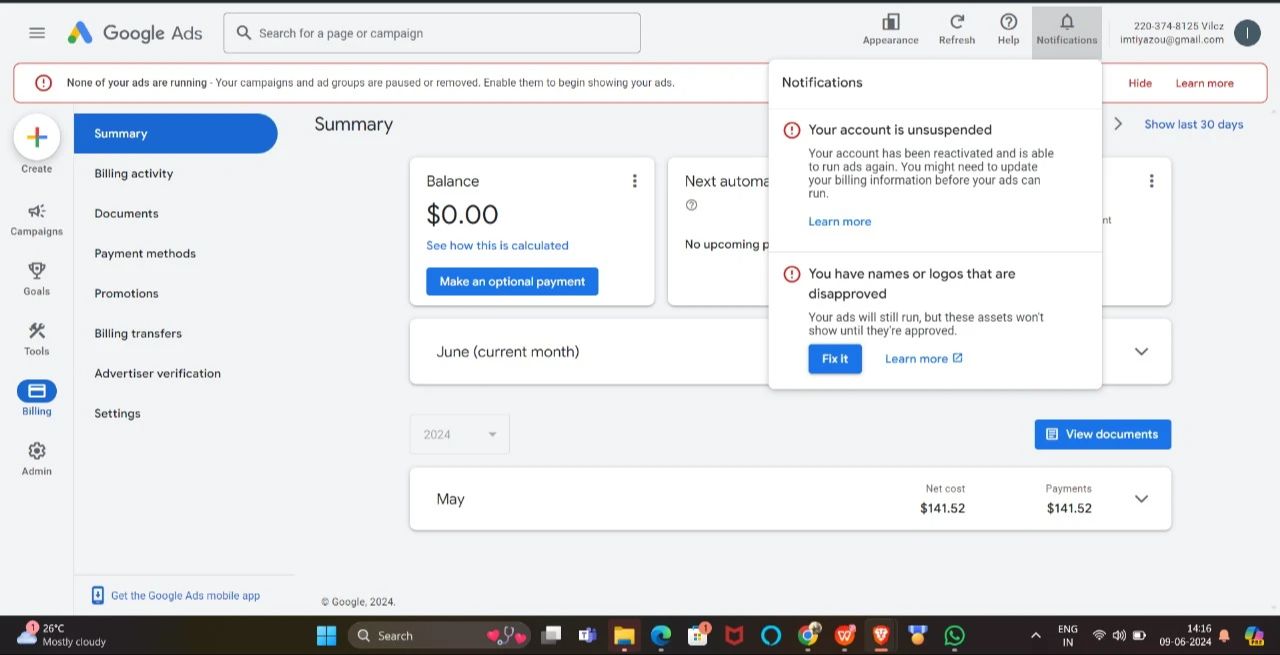Open Chrome from taskbar
The width and height of the screenshot is (1280, 655).
coord(808,635)
